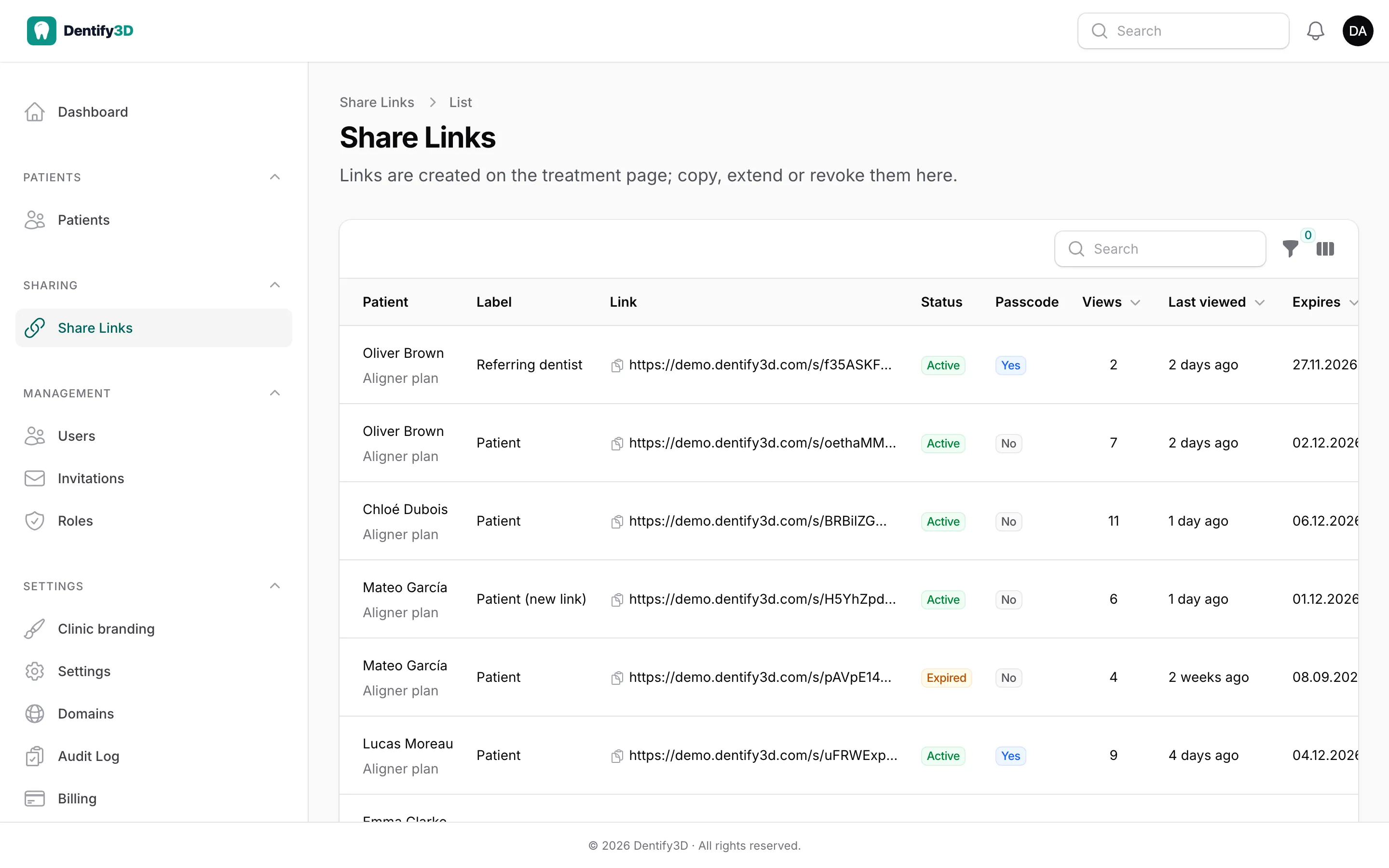The height and width of the screenshot is (868, 1389).
Task: Open table filter funnel icon
Action: coord(1290,248)
